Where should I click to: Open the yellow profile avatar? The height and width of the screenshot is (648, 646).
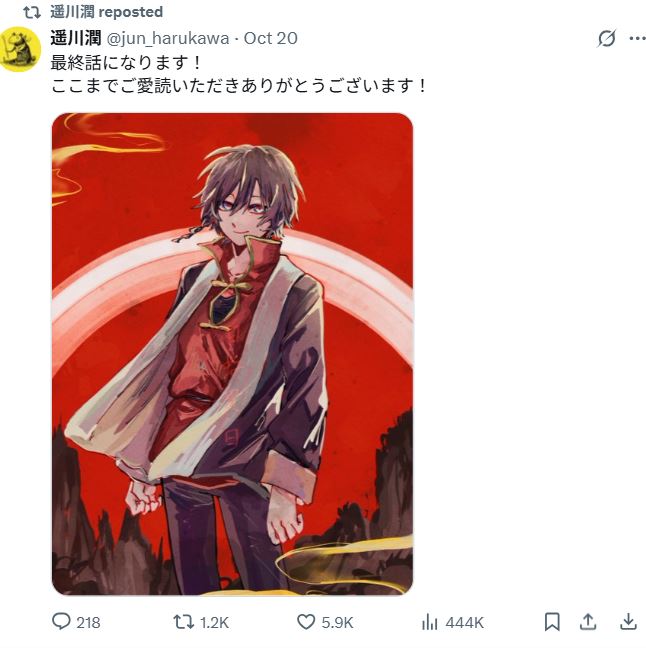pyautogui.click(x=20, y=49)
